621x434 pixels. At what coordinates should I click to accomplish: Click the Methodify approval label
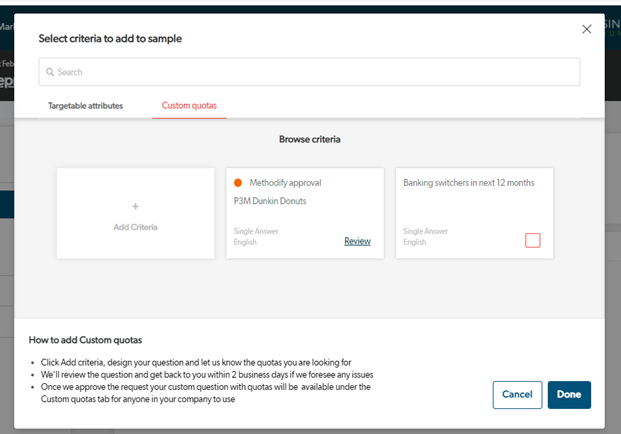click(285, 183)
